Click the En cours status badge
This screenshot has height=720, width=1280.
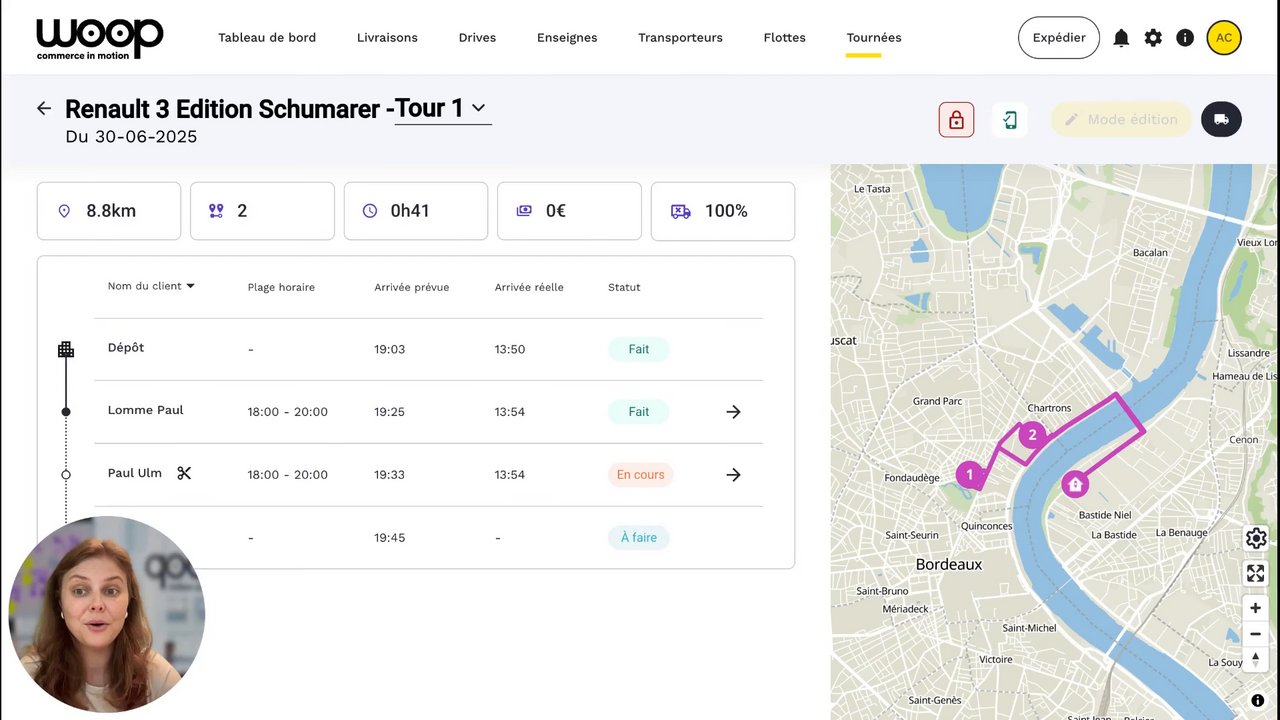click(x=640, y=475)
